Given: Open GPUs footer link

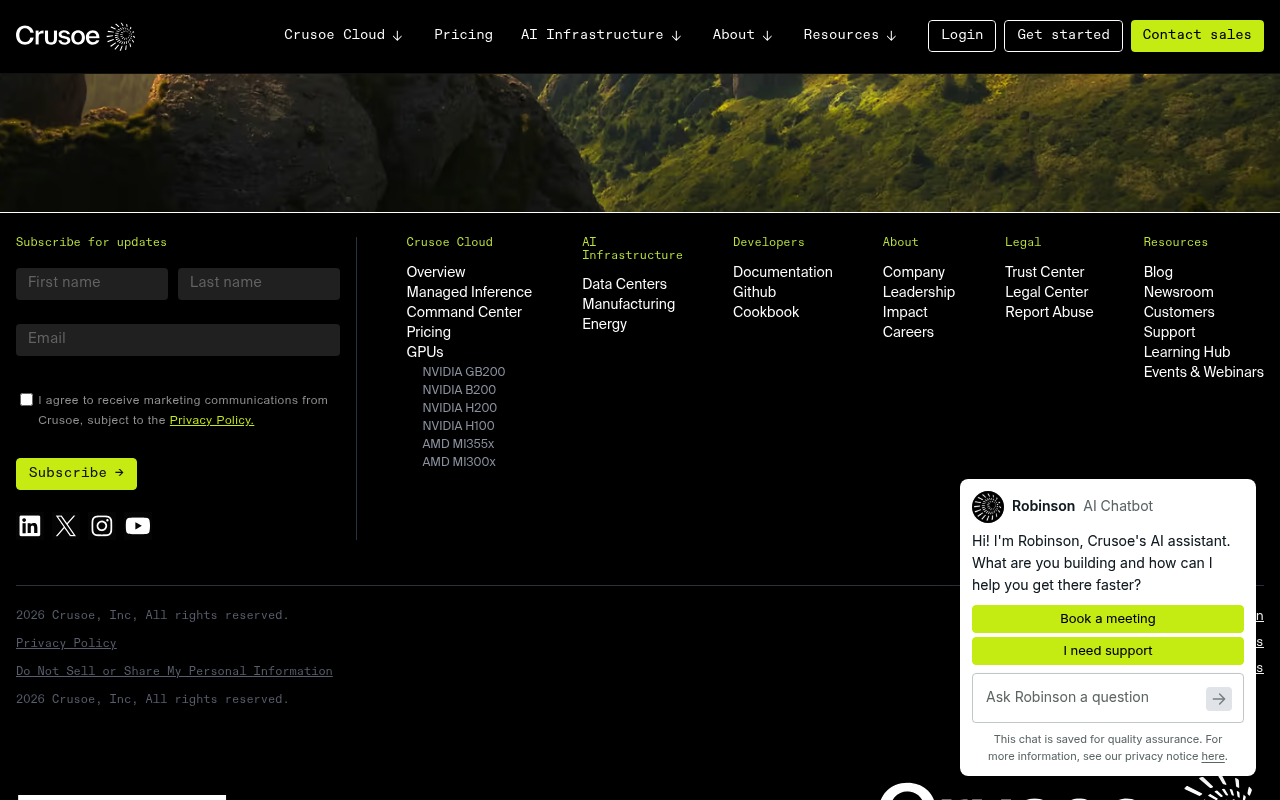Looking at the screenshot, I should (x=425, y=352).
